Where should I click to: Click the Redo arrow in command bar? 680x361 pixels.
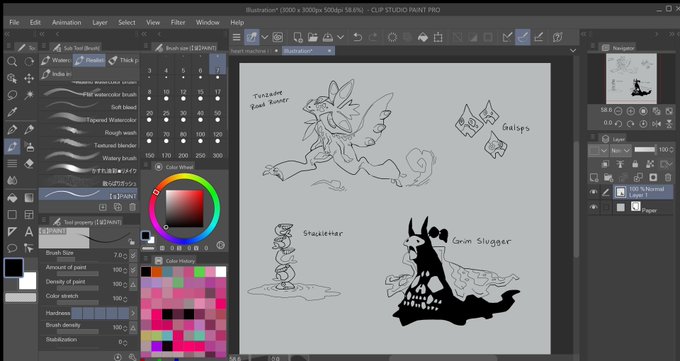(x=373, y=38)
